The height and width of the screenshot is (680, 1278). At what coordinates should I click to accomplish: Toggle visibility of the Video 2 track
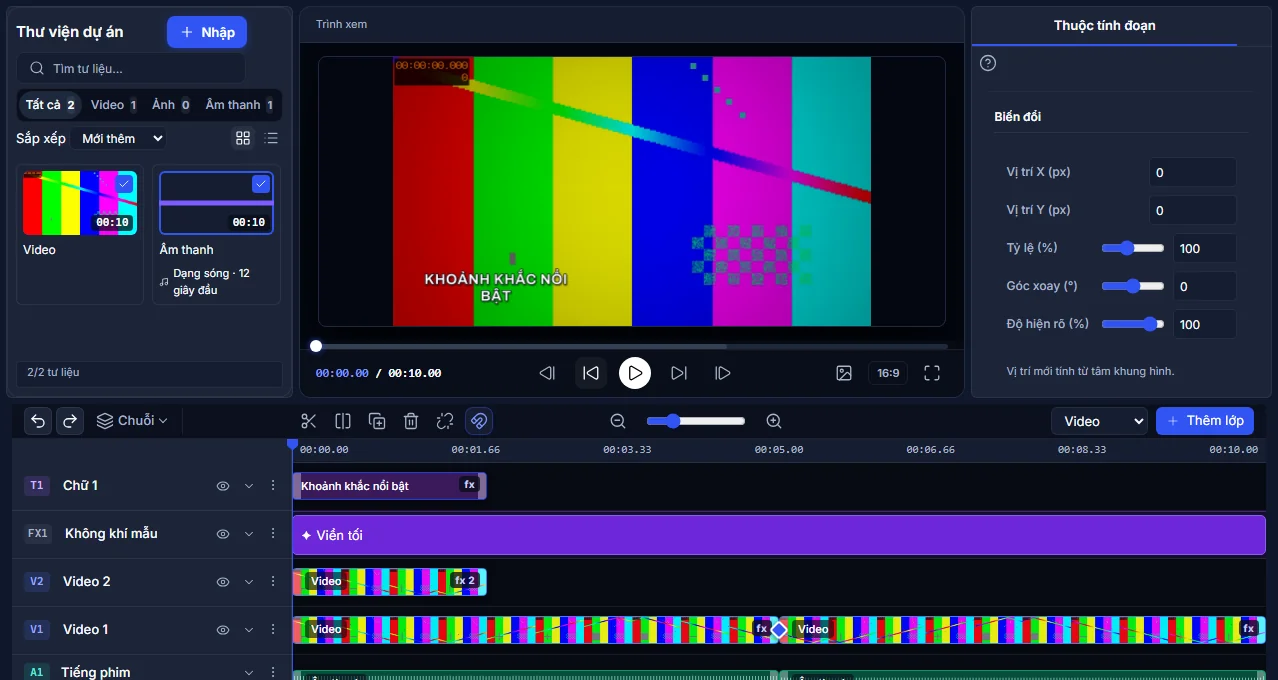(x=223, y=582)
